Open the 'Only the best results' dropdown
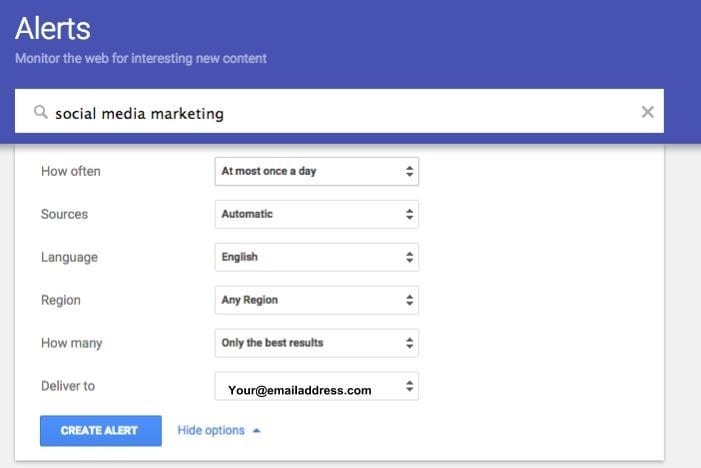Screen dimensions: 701x468 pos(317,343)
